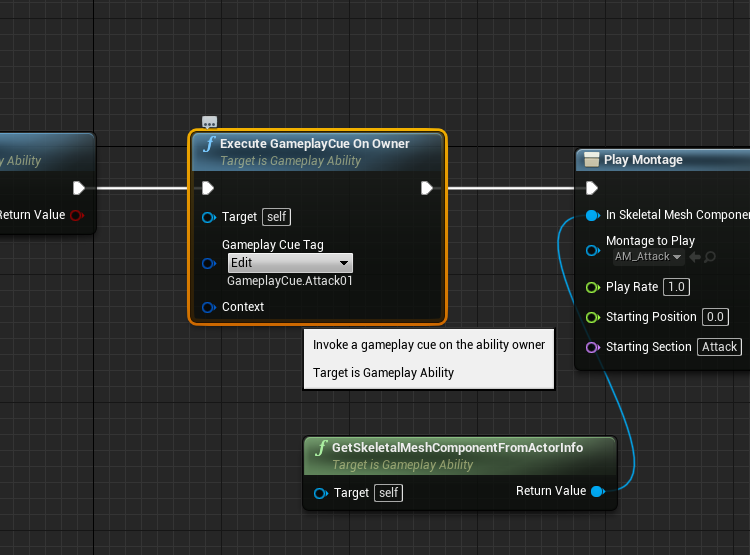Viewport: 750px width, 555px height.
Task: Click the function icon on Execute GameplayCue header
Action: (x=209, y=144)
